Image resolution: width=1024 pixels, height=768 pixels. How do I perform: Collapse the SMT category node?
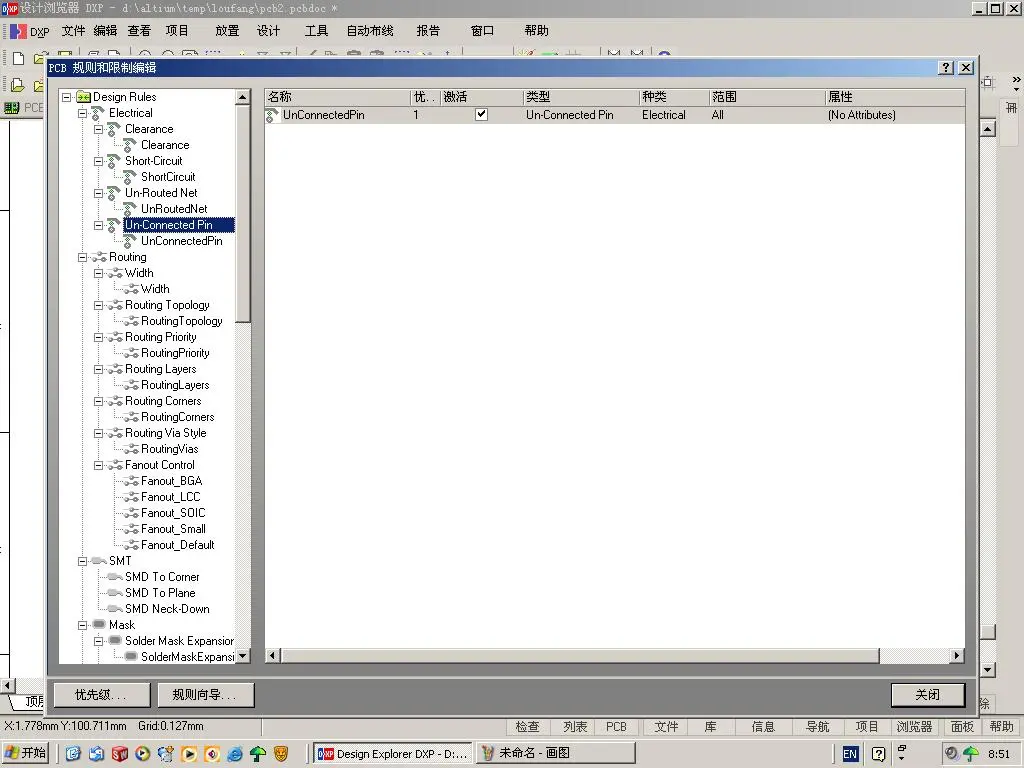coord(82,561)
